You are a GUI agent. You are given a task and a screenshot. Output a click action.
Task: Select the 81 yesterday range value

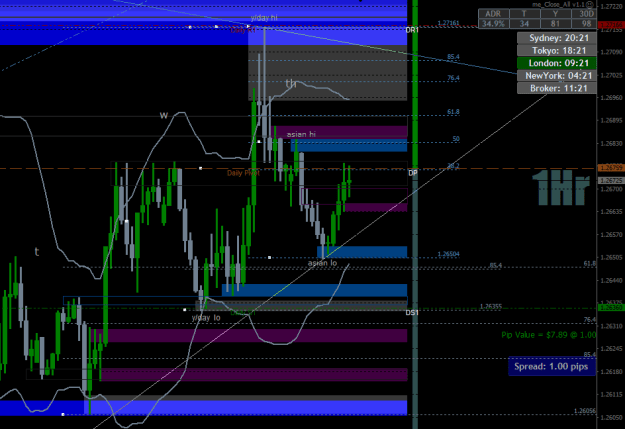(555, 24)
